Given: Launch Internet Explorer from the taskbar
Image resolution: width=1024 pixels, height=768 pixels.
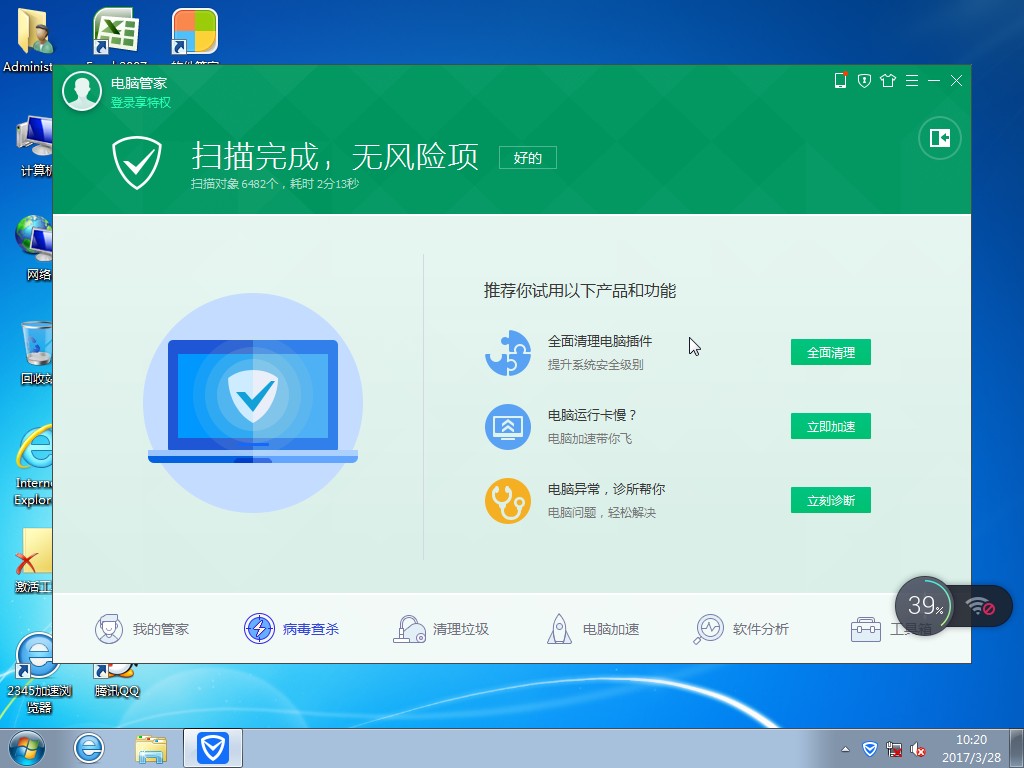Looking at the screenshot, I should pos(89,748).
